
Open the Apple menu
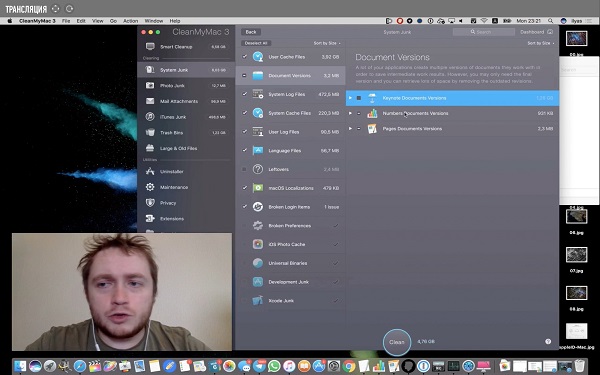coord(10,21)
